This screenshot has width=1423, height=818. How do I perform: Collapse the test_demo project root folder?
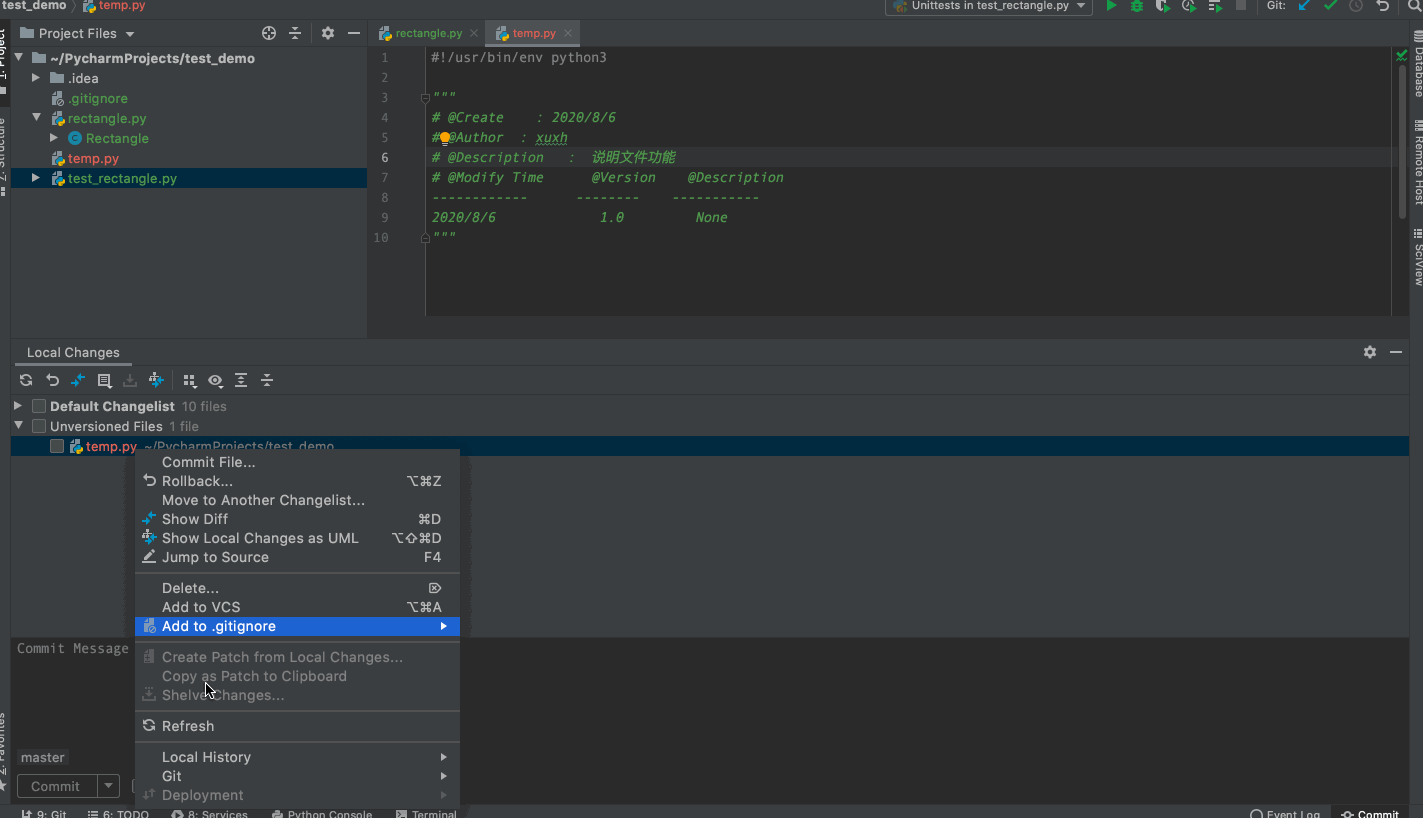coord(18,58)
